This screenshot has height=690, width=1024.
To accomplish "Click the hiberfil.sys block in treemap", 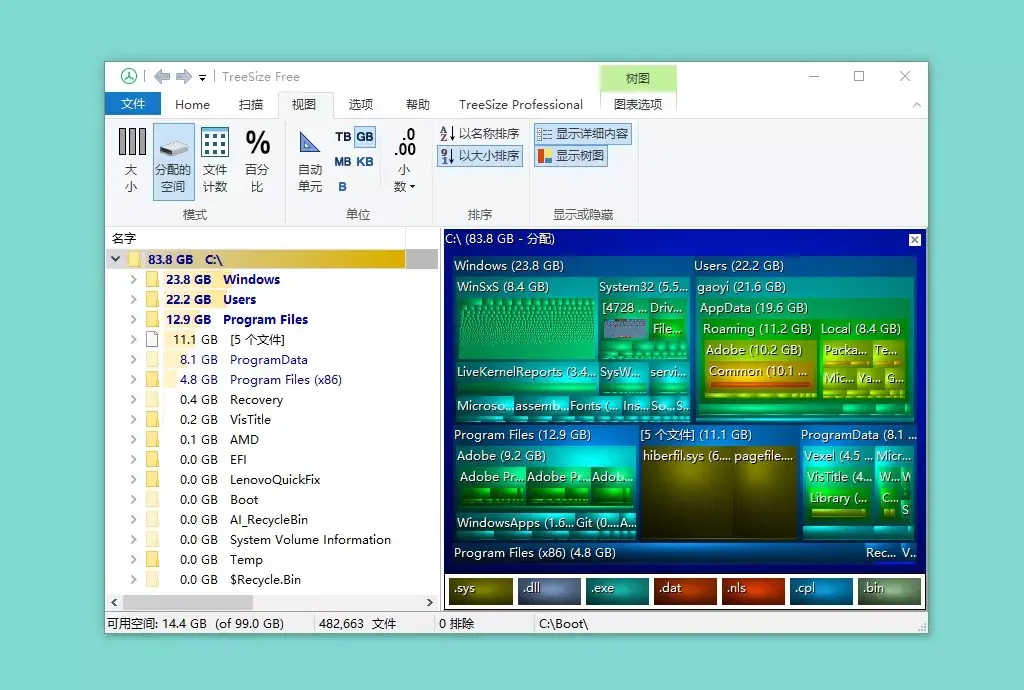I will 686,494.
